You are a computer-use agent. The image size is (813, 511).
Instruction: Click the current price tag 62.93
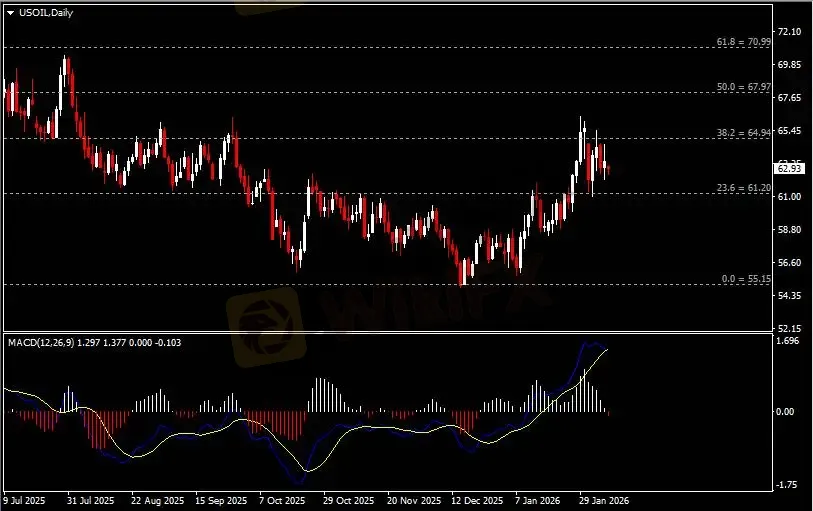coord(789,168)
